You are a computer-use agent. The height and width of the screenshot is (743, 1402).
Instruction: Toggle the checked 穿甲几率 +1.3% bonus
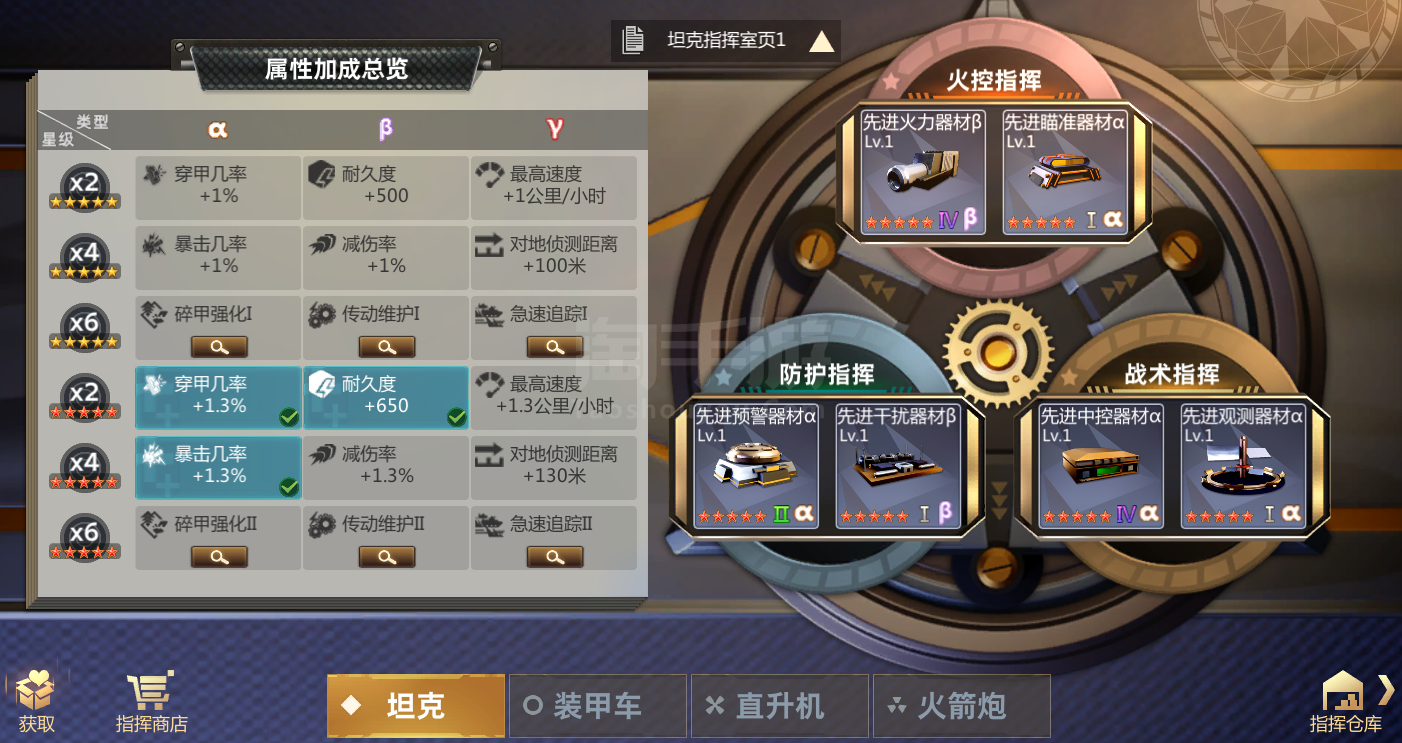(x=218, y=397)
